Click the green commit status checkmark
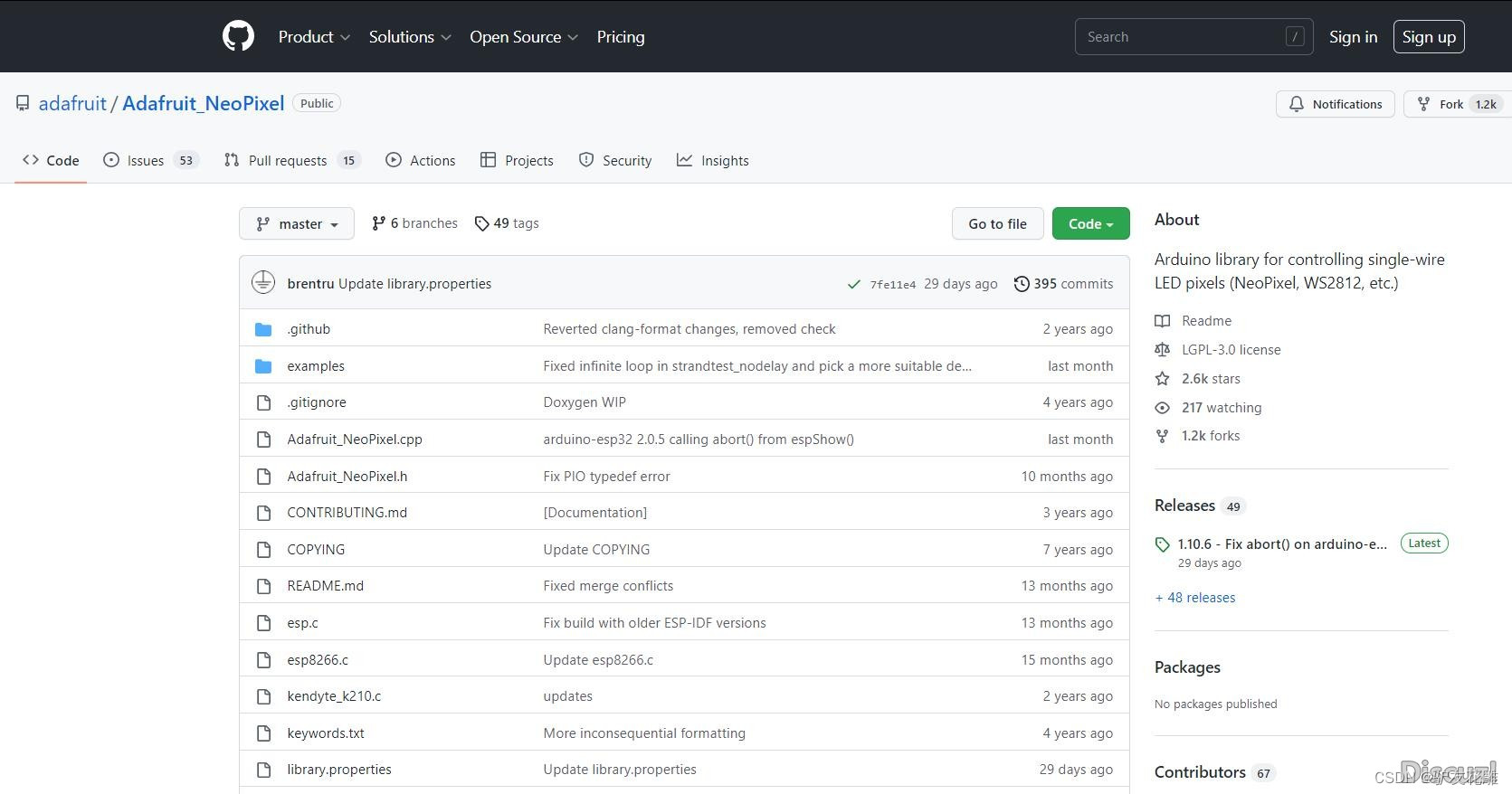 click(x=853, y=284)
